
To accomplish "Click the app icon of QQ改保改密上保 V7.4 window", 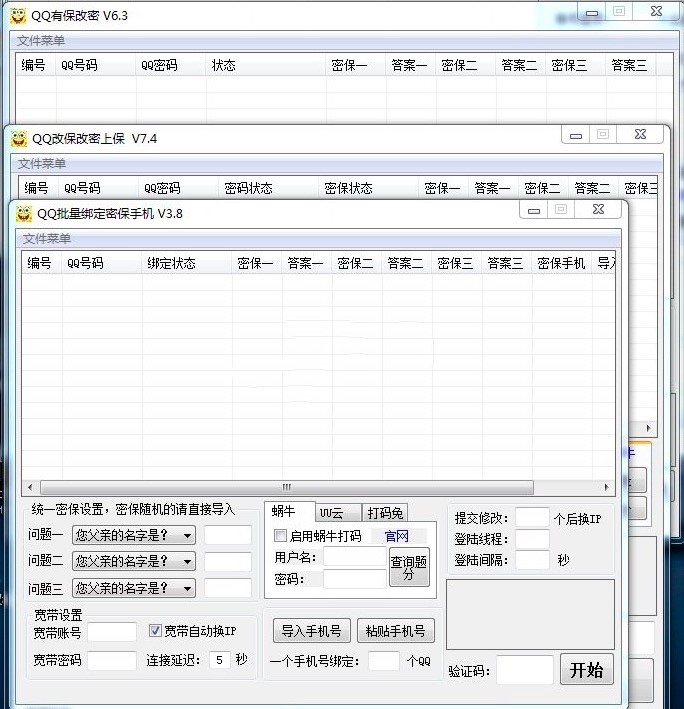I will (19, 139).
